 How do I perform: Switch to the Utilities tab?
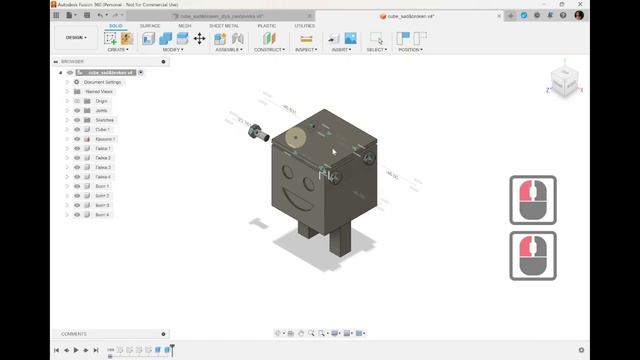pyautogui.click(x=304, y=26)
